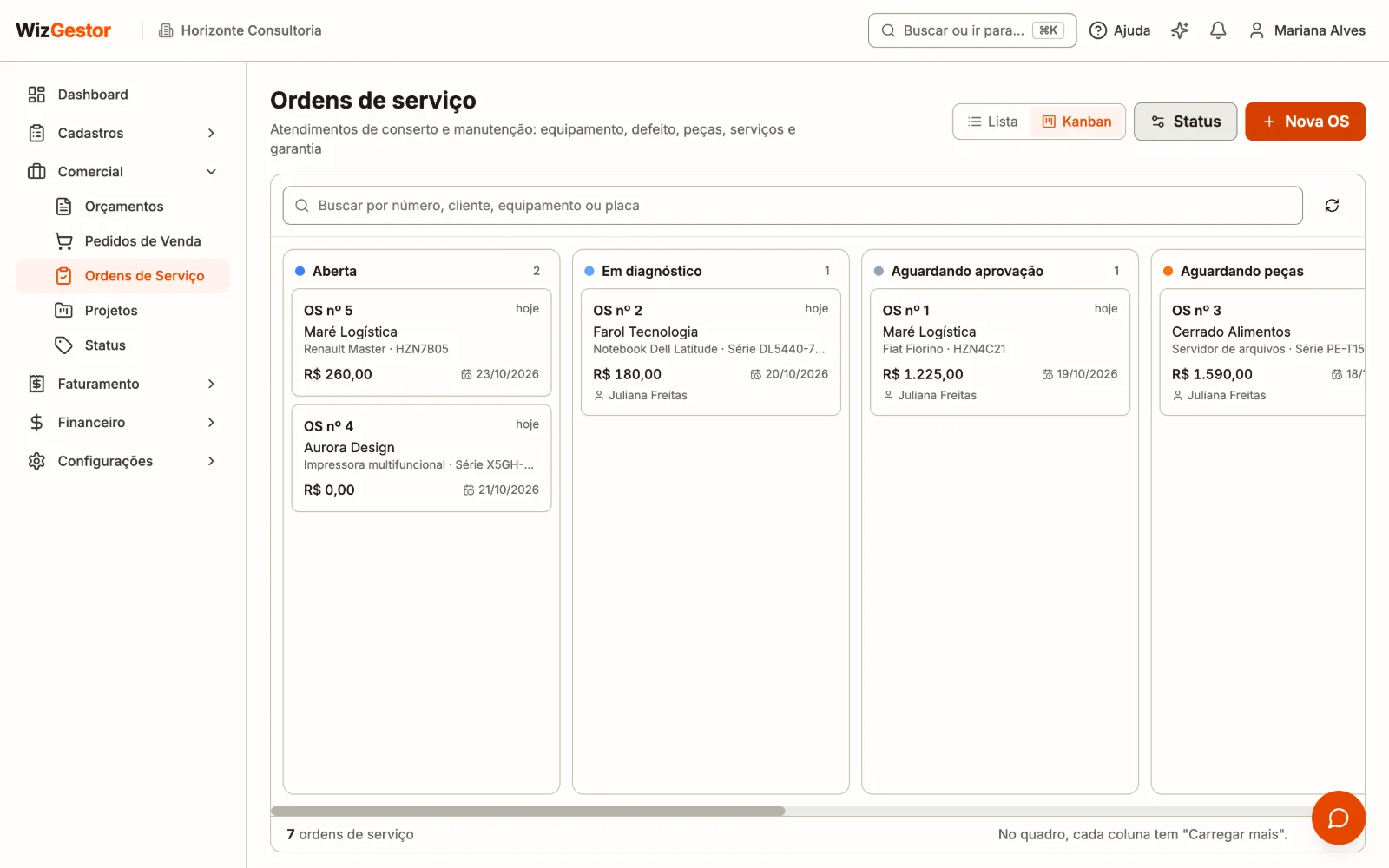Viewport: 1389px width, 868px height.
Task: Click the Faturamento invoice icon
Action: click(36, 384)
